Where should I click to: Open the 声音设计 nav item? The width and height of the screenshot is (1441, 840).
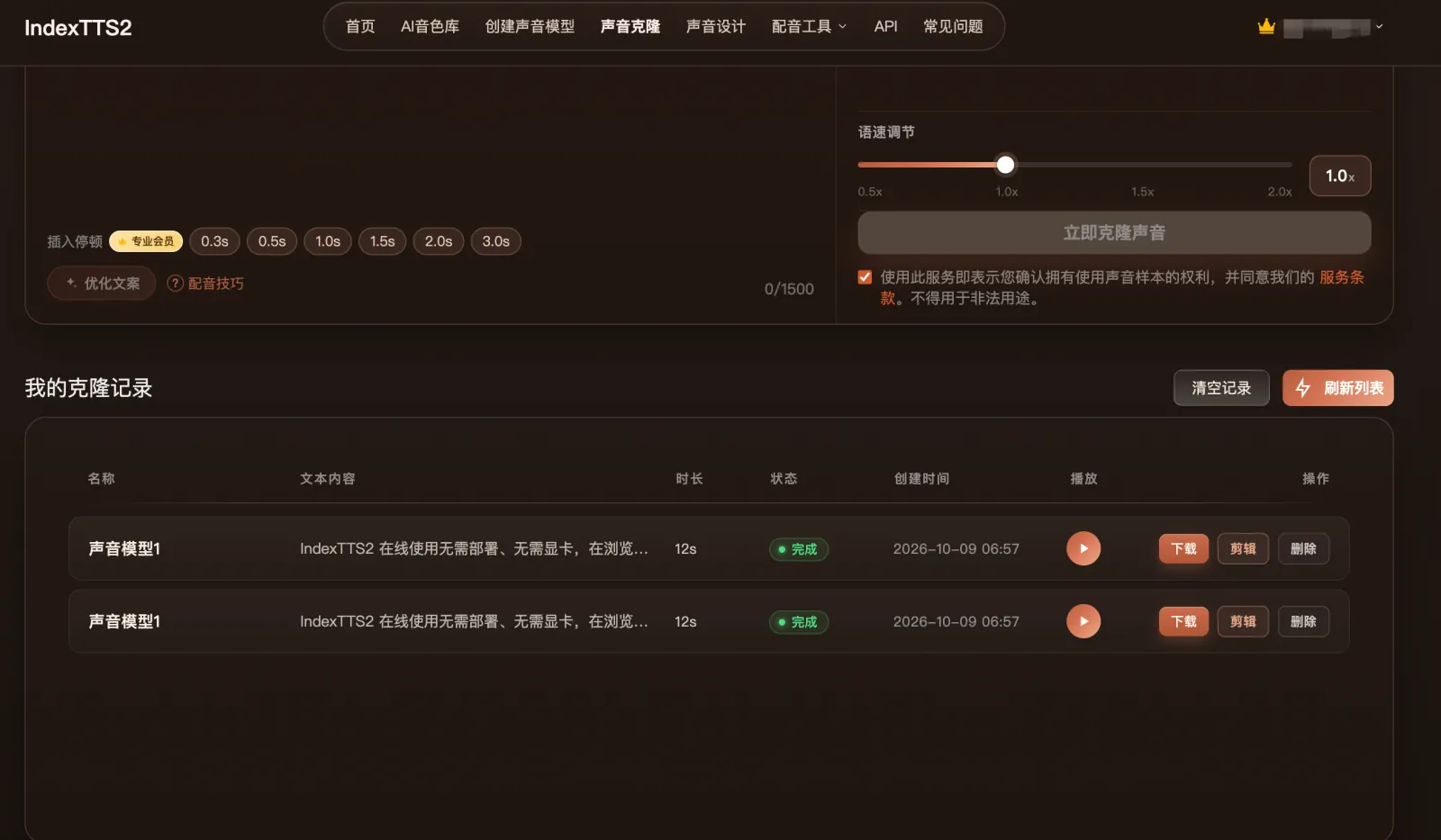pyautogui.click(x=716, y=26)
